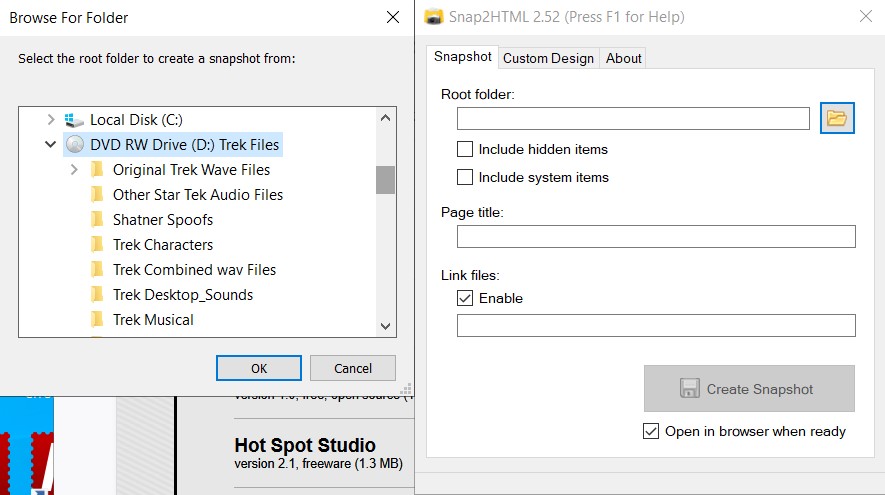Collapse the DVD RW Drive (D:) node

50,144
